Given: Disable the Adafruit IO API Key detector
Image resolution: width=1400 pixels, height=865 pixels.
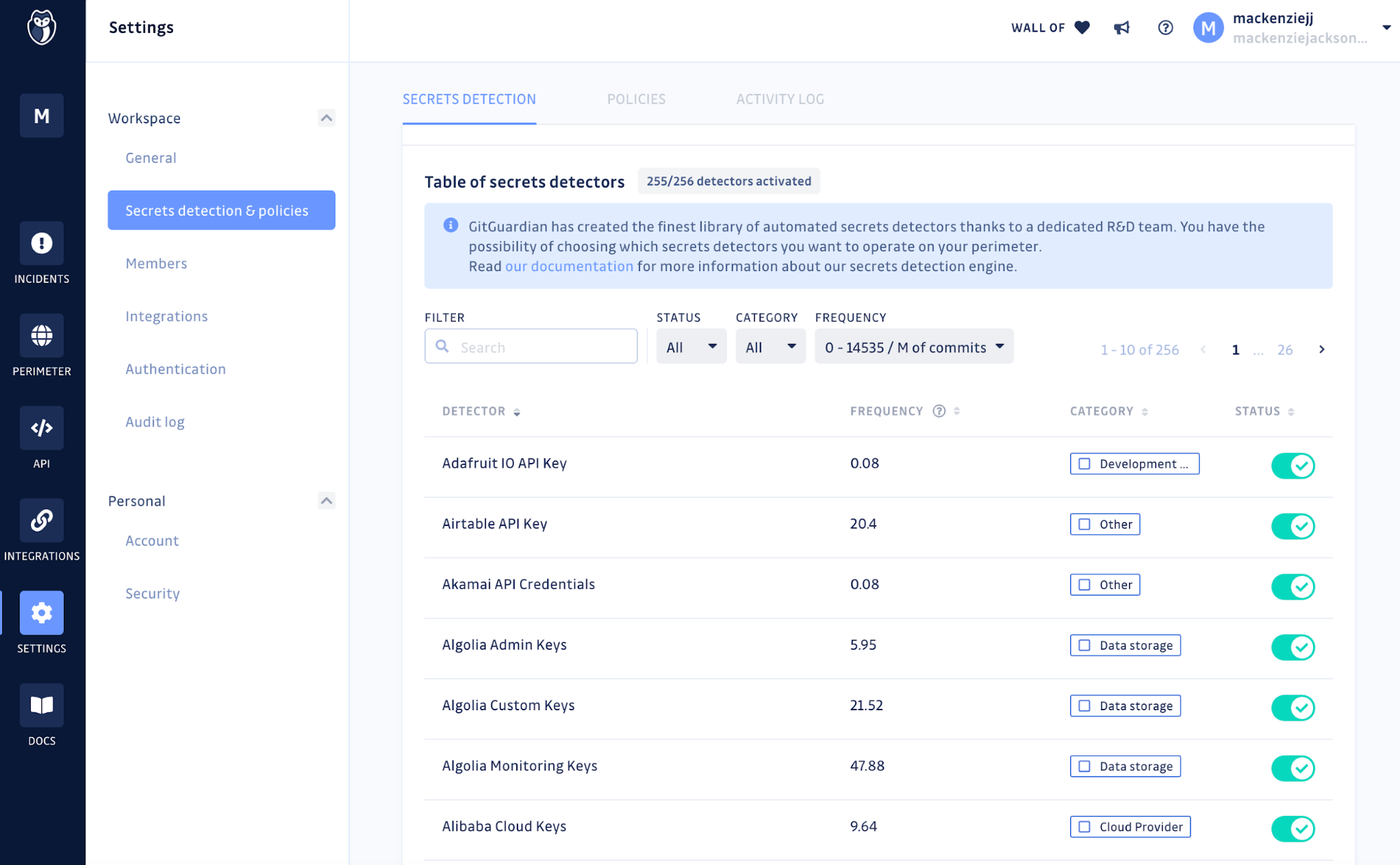Looking at the screenshot, I should [1293, 466].
